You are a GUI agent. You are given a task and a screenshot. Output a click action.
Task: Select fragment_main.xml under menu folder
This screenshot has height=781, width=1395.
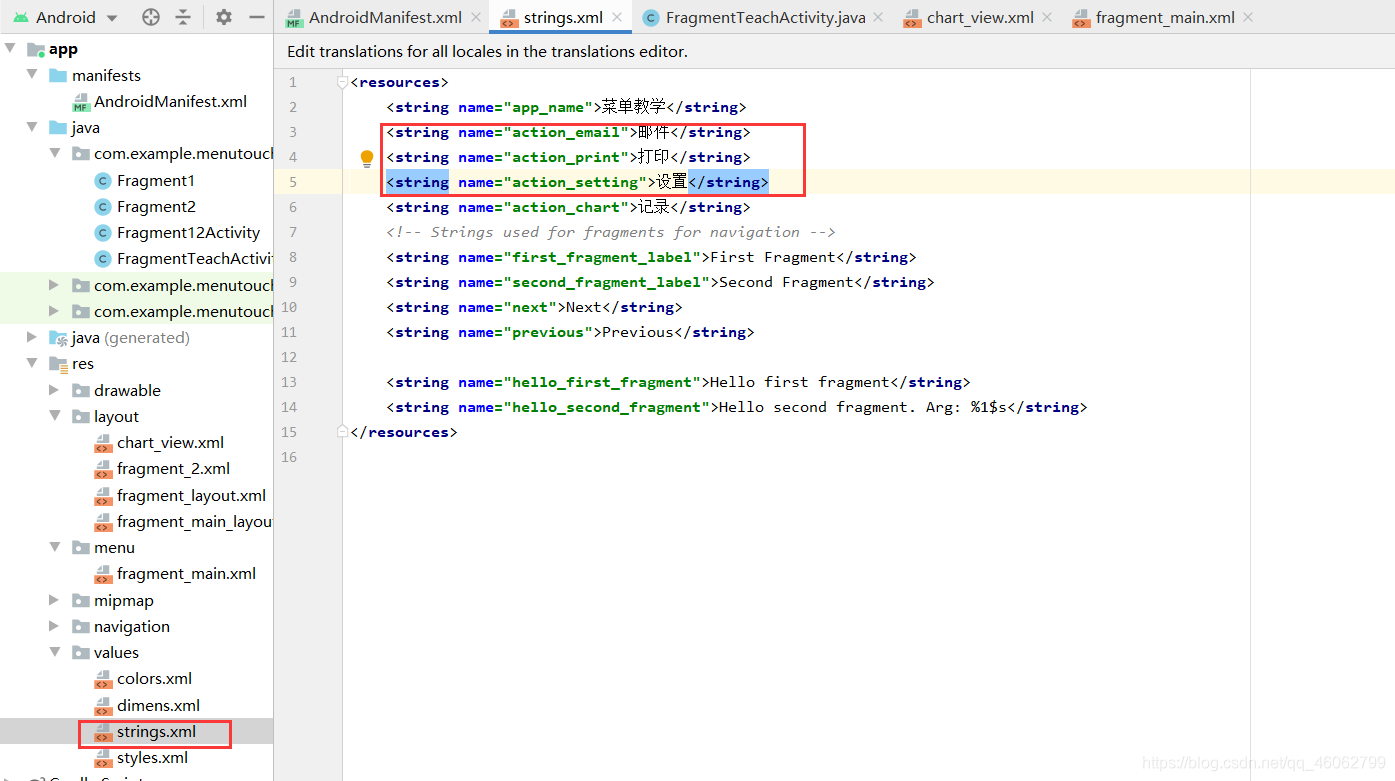click(186, 573)
